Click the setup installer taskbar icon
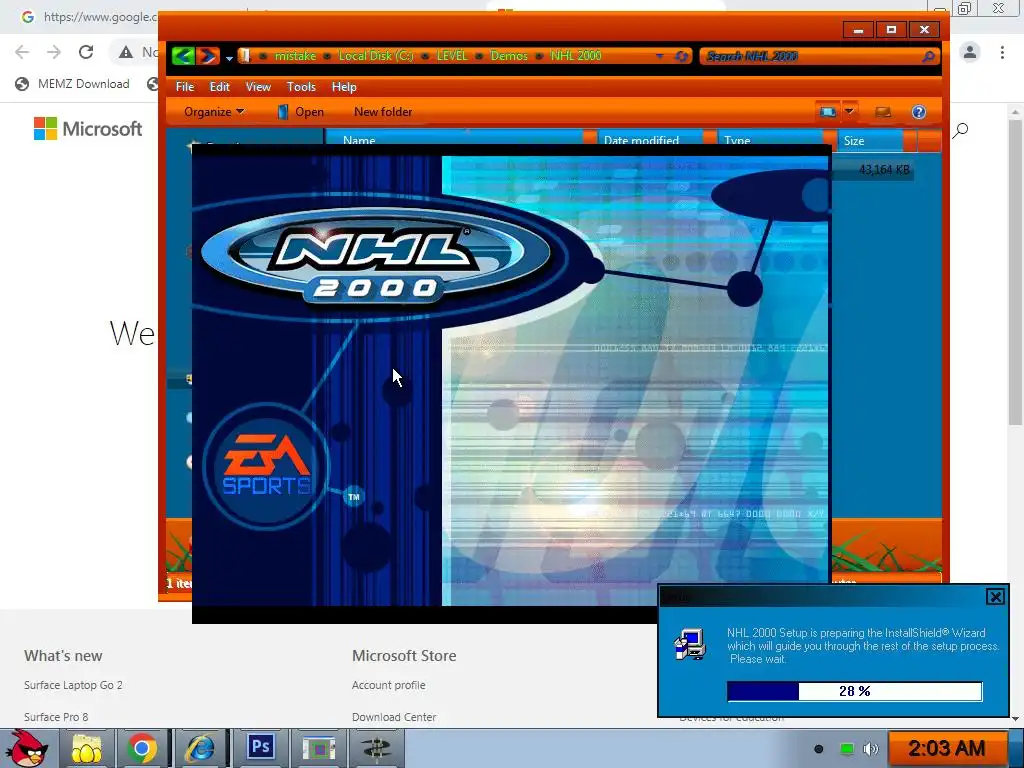Screen dimensions: 1024x768 pos(319,748)
